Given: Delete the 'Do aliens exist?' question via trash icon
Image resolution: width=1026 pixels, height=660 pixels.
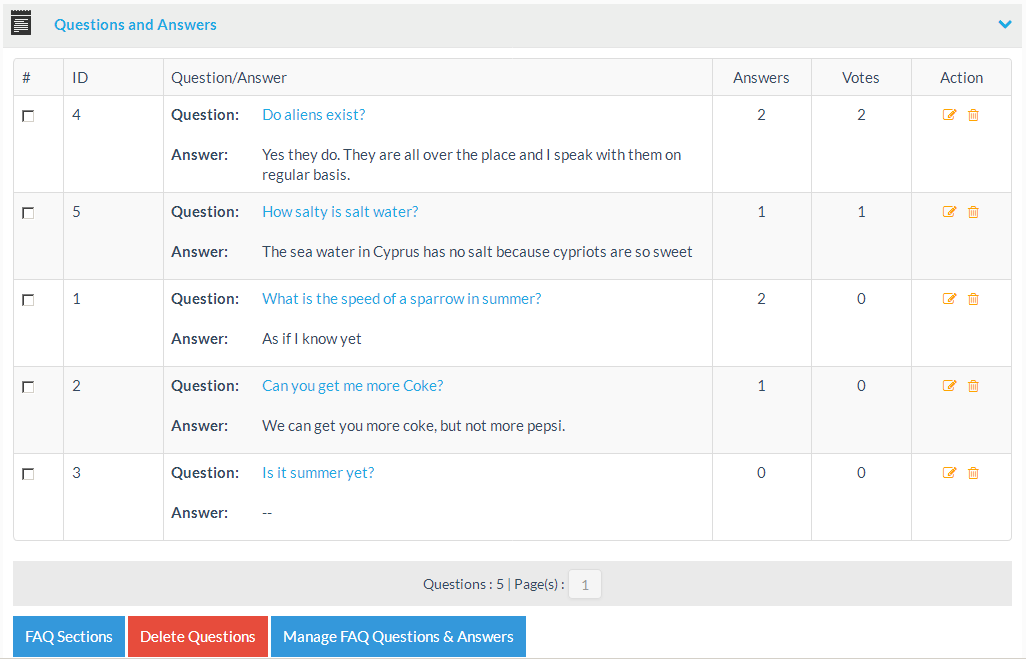Looking at the screenshot, I should point(973,115).
